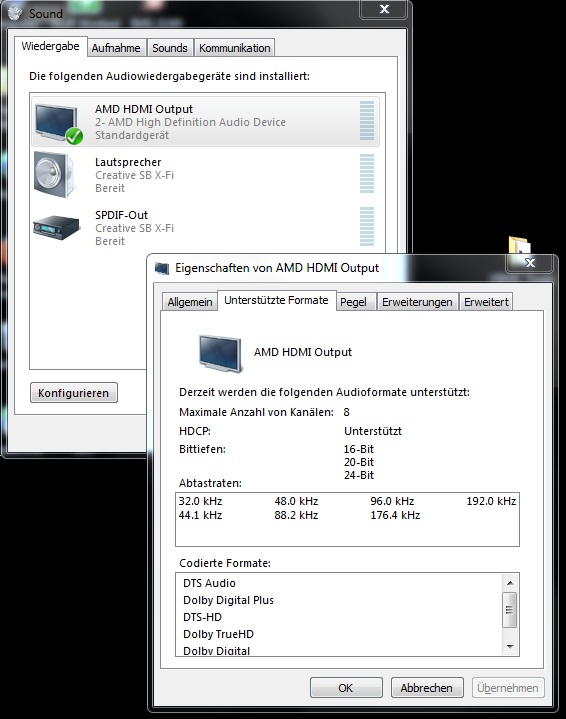Viewport: 566px width, 719px height.
Task: Click the HDCP Unterstützt value
Action: pyautogui.click(x=373, y=431)
